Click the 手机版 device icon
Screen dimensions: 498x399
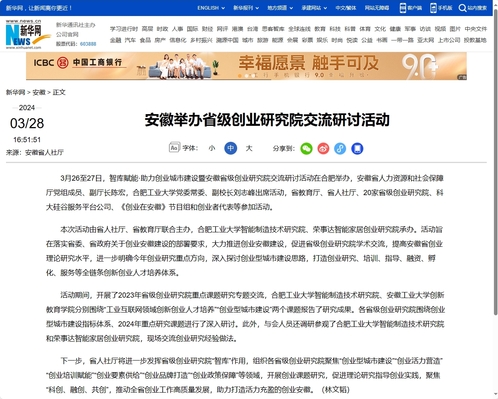coord(433,8)
